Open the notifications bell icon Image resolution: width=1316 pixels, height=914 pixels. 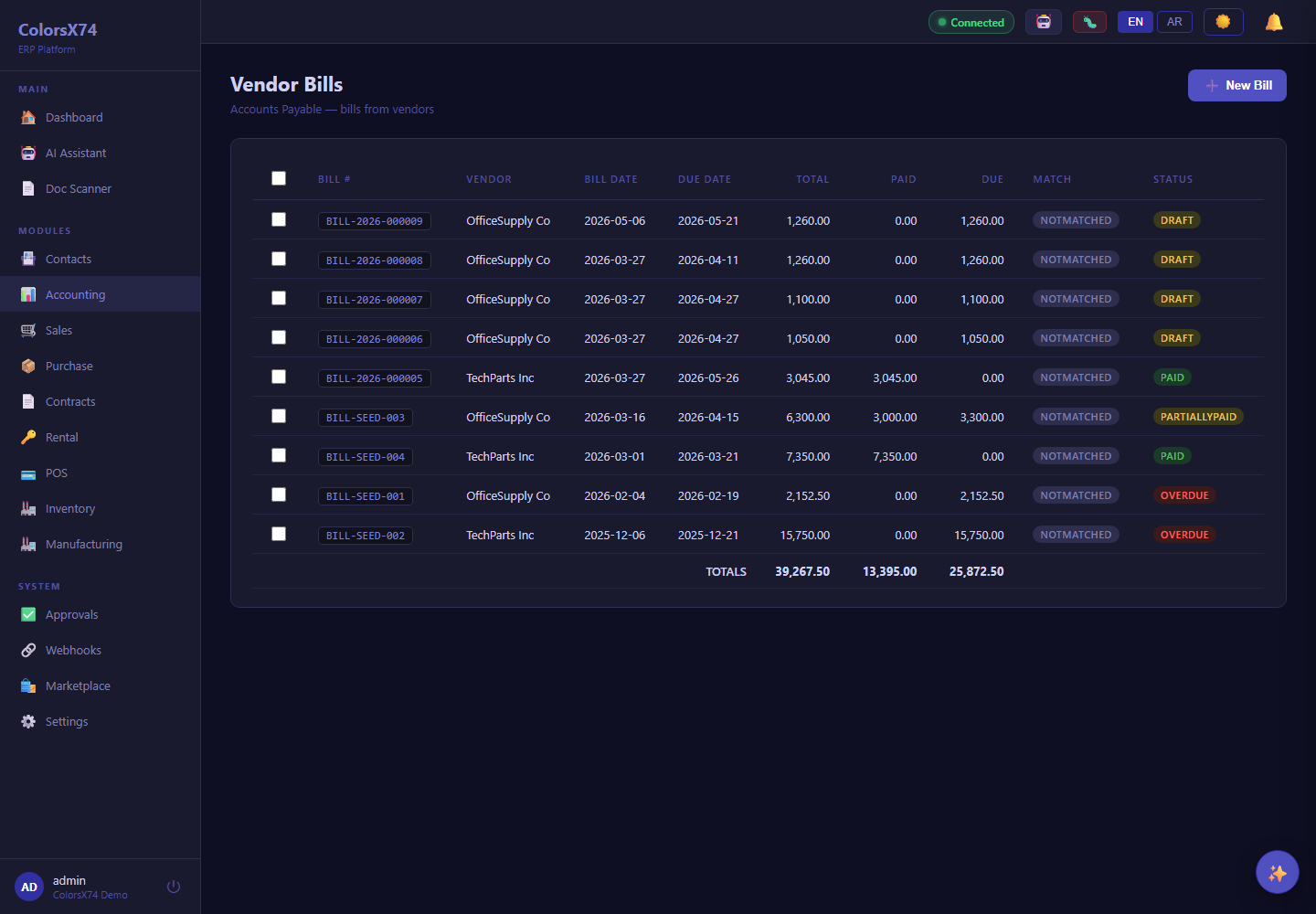(1274, 22)
